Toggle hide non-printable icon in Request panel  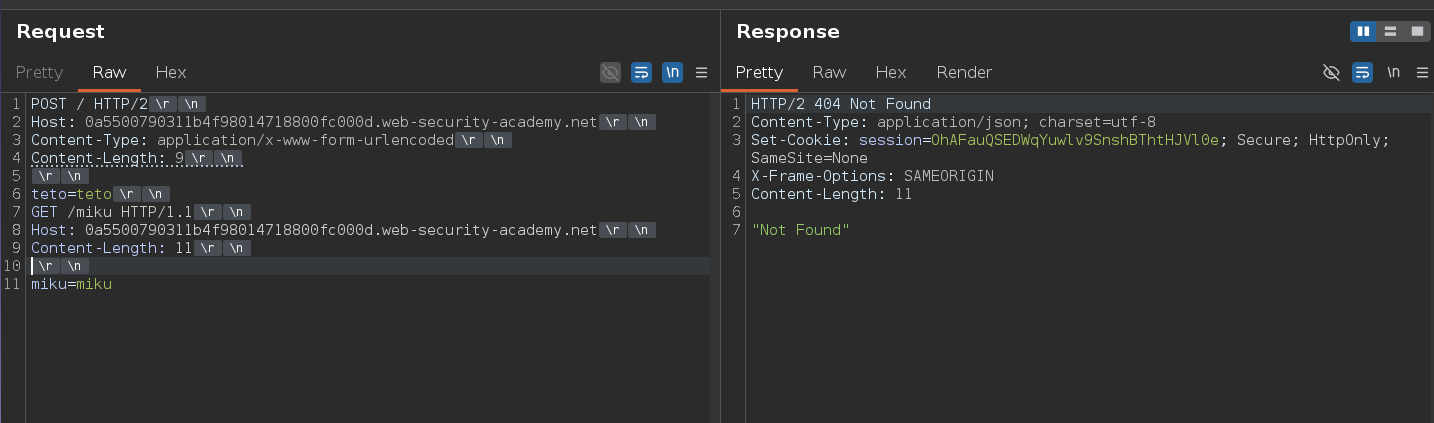(610, 72)
